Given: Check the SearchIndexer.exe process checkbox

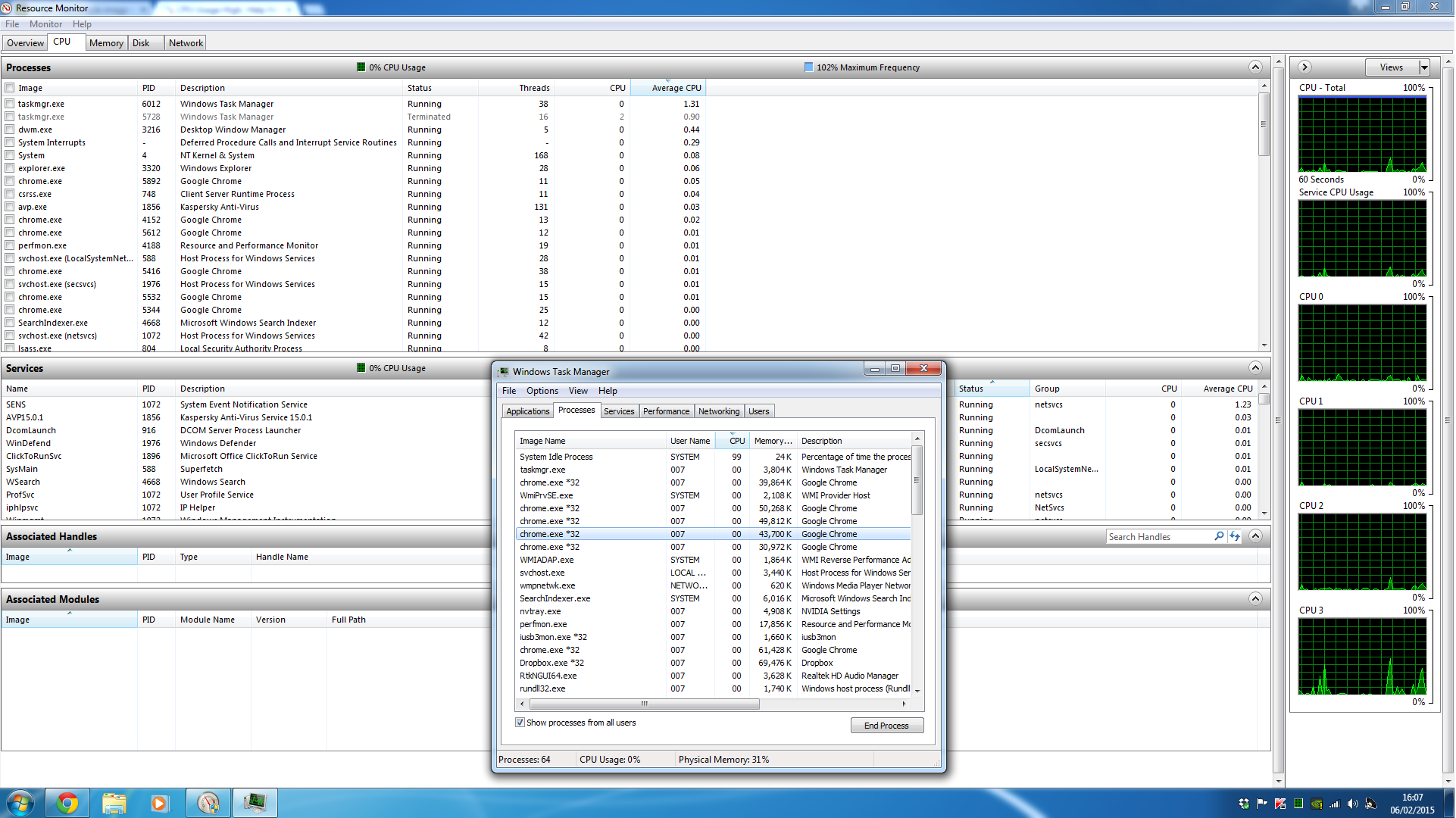Looking at the screenshot, I should [x=10, y=323].
